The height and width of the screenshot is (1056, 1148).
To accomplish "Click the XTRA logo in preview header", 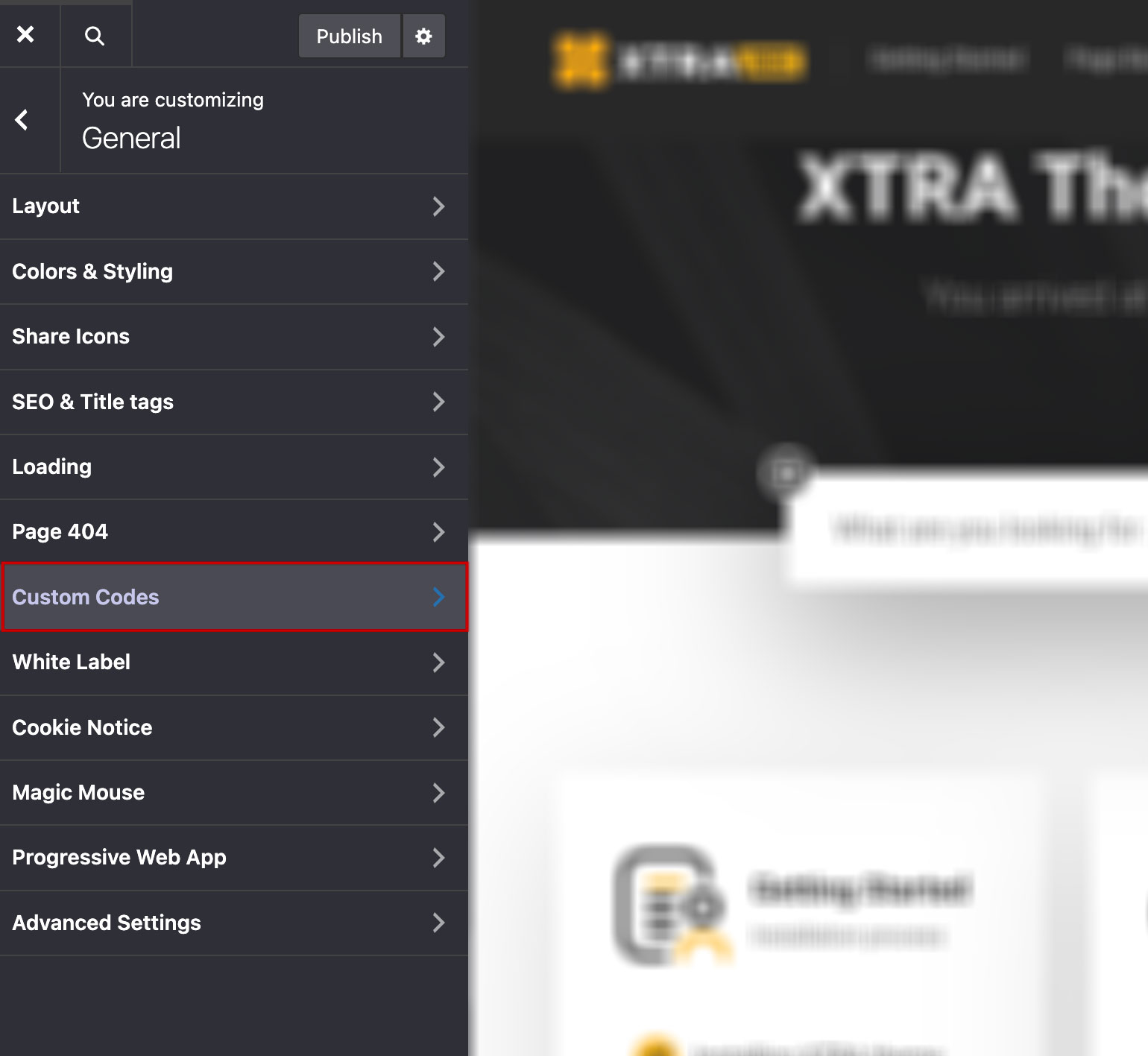I will 678,61.
